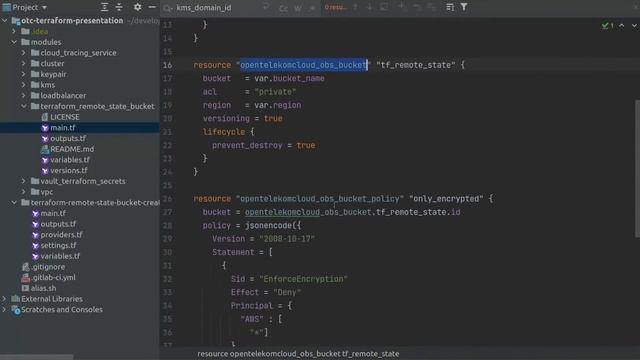Expand the .idea folder

[x=14, y=31]
